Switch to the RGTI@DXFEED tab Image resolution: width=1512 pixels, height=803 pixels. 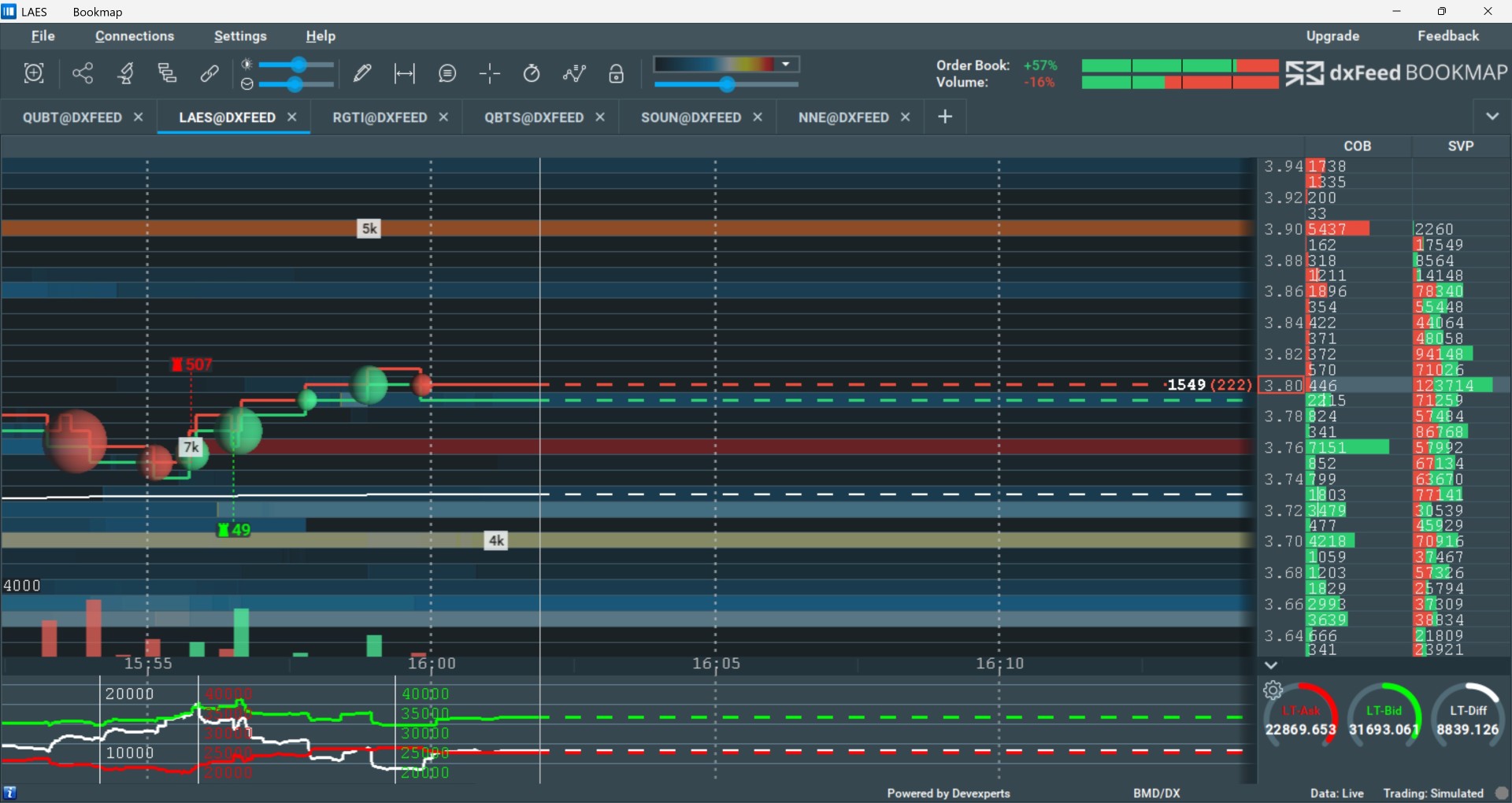380,117
